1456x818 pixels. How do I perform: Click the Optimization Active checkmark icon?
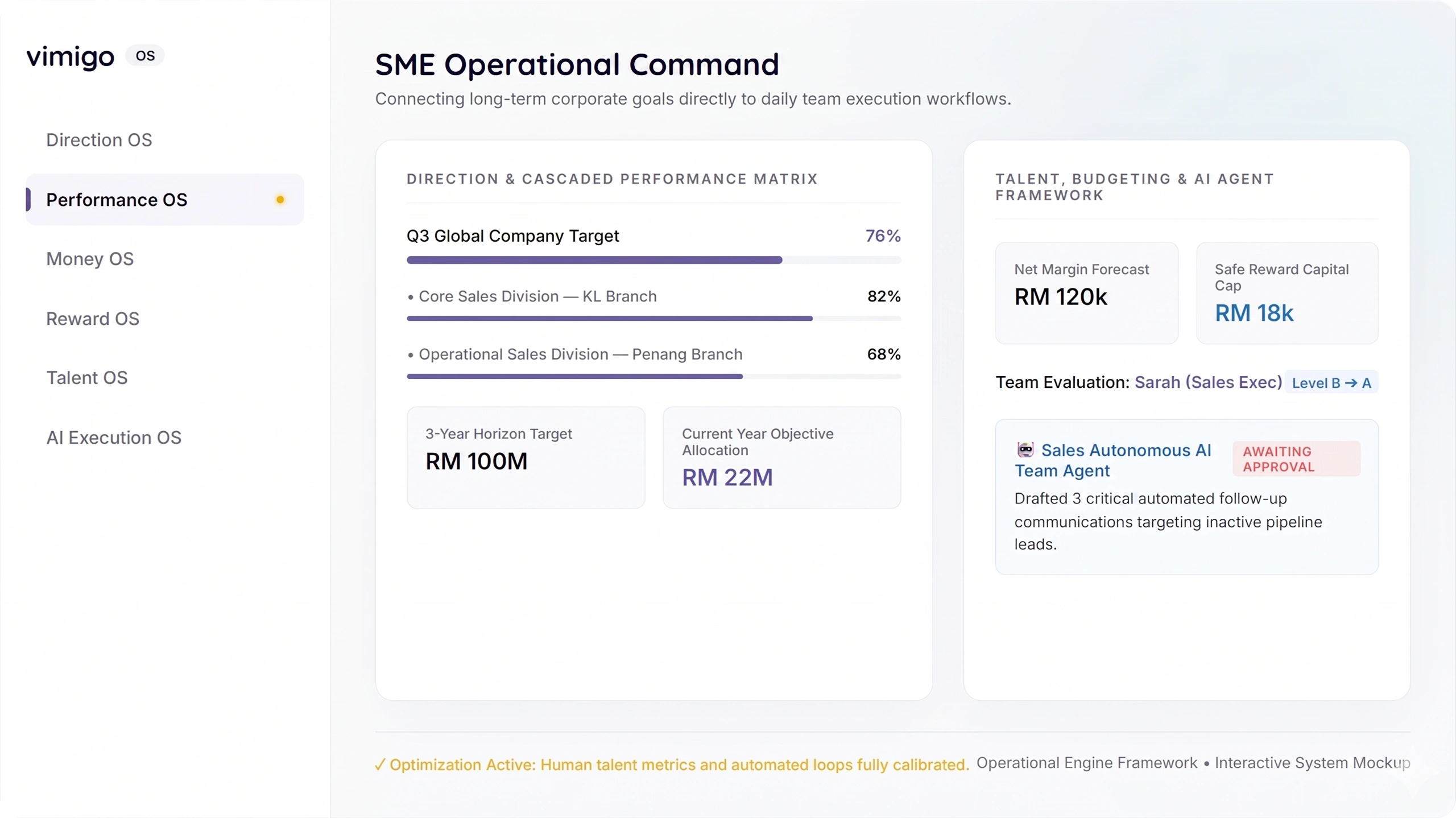click(x=380, y=765)
